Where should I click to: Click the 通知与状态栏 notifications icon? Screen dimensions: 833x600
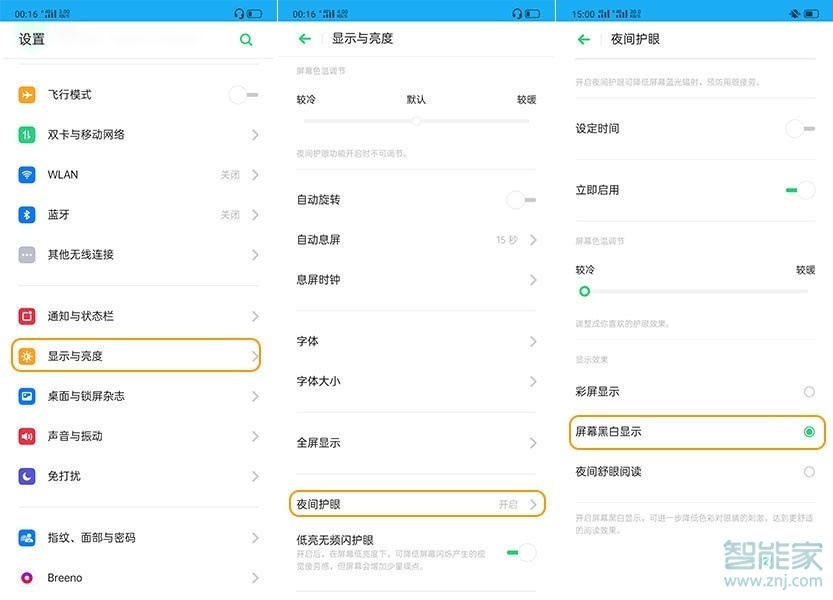point(27,316)
